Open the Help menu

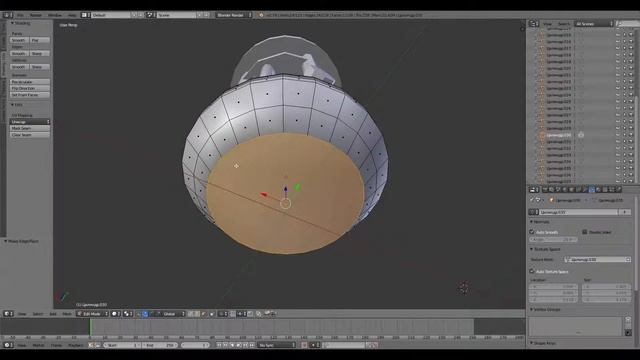coord(72,15)
